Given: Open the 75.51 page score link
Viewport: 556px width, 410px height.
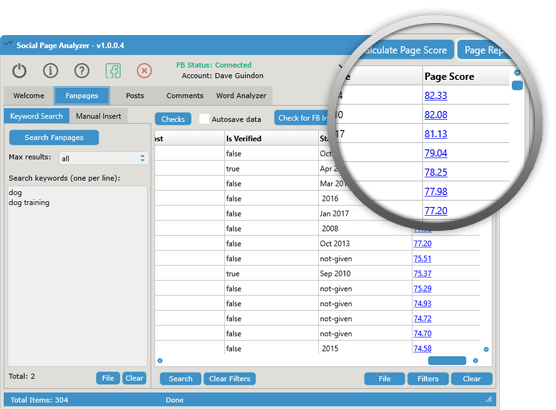Looking at the screenshot, I should (422, 259).
